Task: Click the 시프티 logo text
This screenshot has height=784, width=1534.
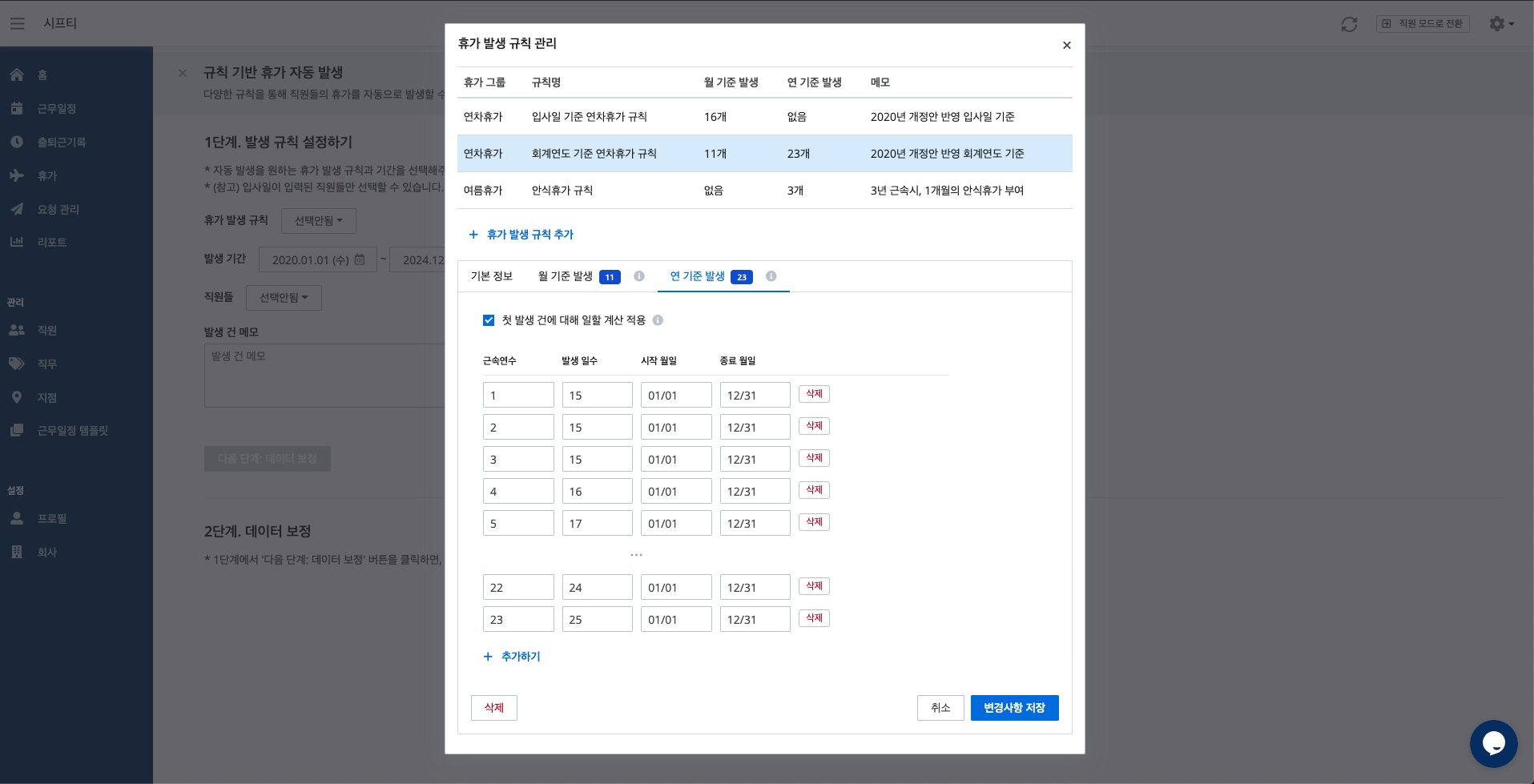Action: [60, 23]
